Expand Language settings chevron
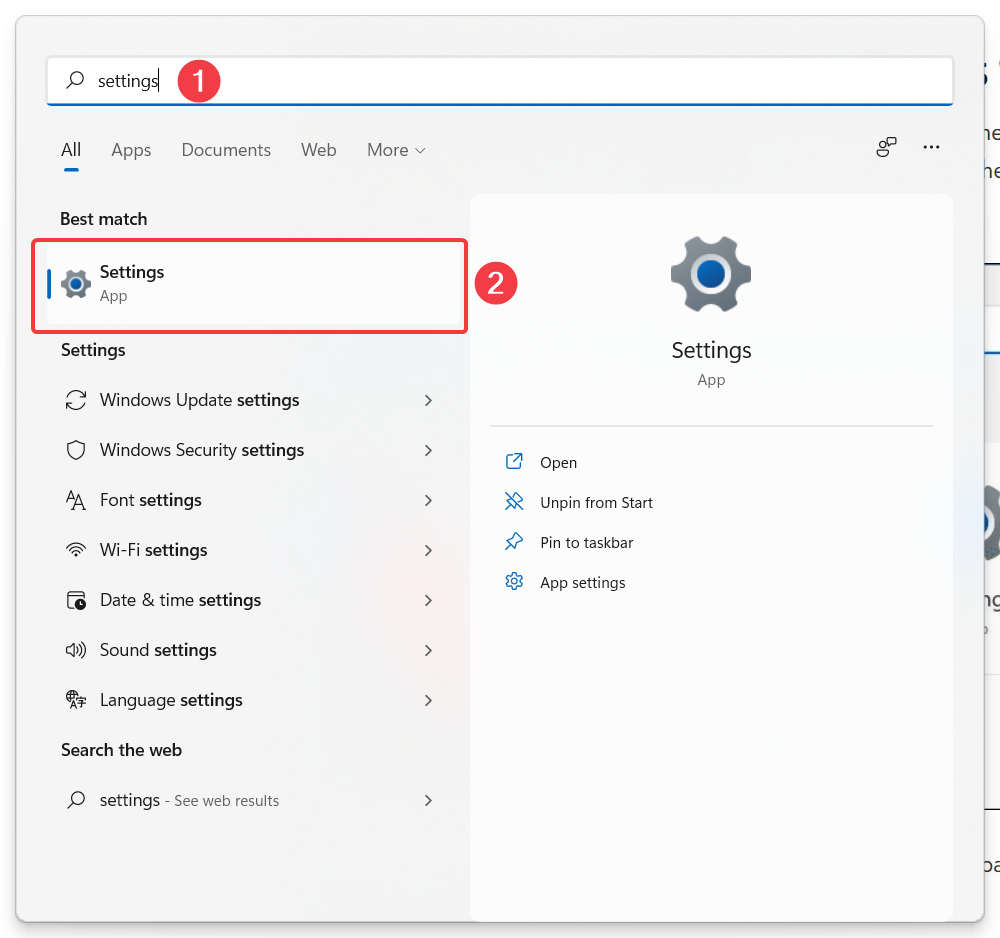The height and width of the screenshot is (938, 1000). pyautogui.click(x=429, y=700)
